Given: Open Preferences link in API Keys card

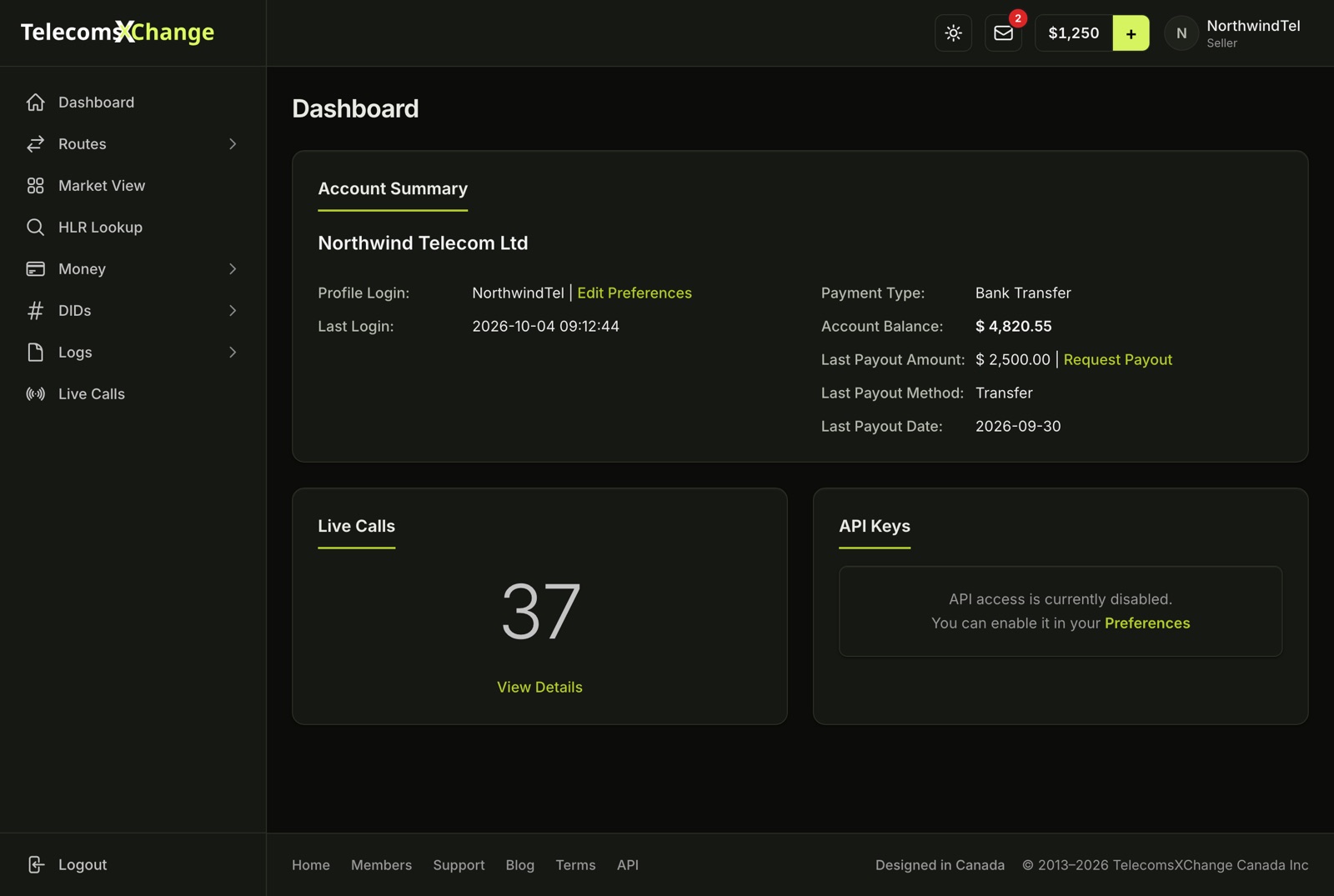Looking at the screenshot, I should pyautogui.click(x=1147, y=623).
